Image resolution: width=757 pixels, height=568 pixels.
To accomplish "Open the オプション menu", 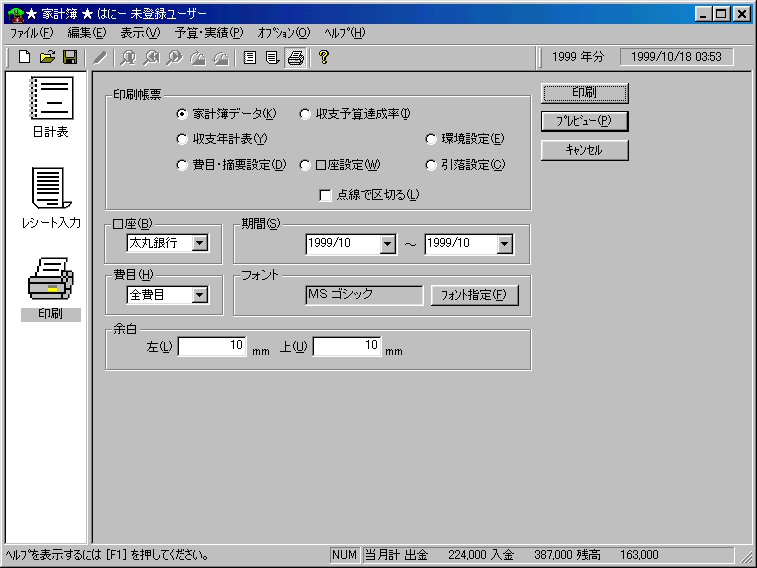I will tap(283, 33).
